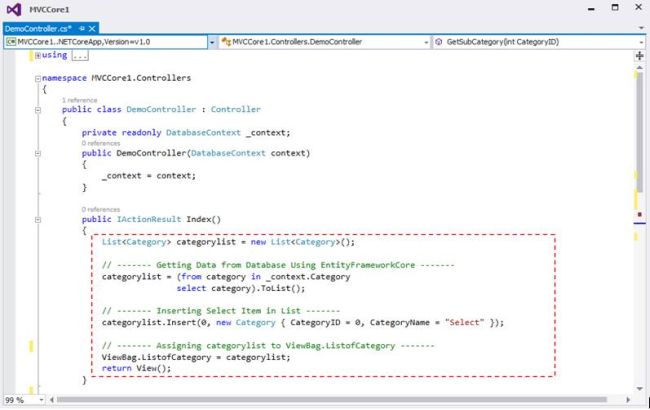Click the MVCCore1 window title
This screenshot has height=410, width=650.
click(49, 10)
